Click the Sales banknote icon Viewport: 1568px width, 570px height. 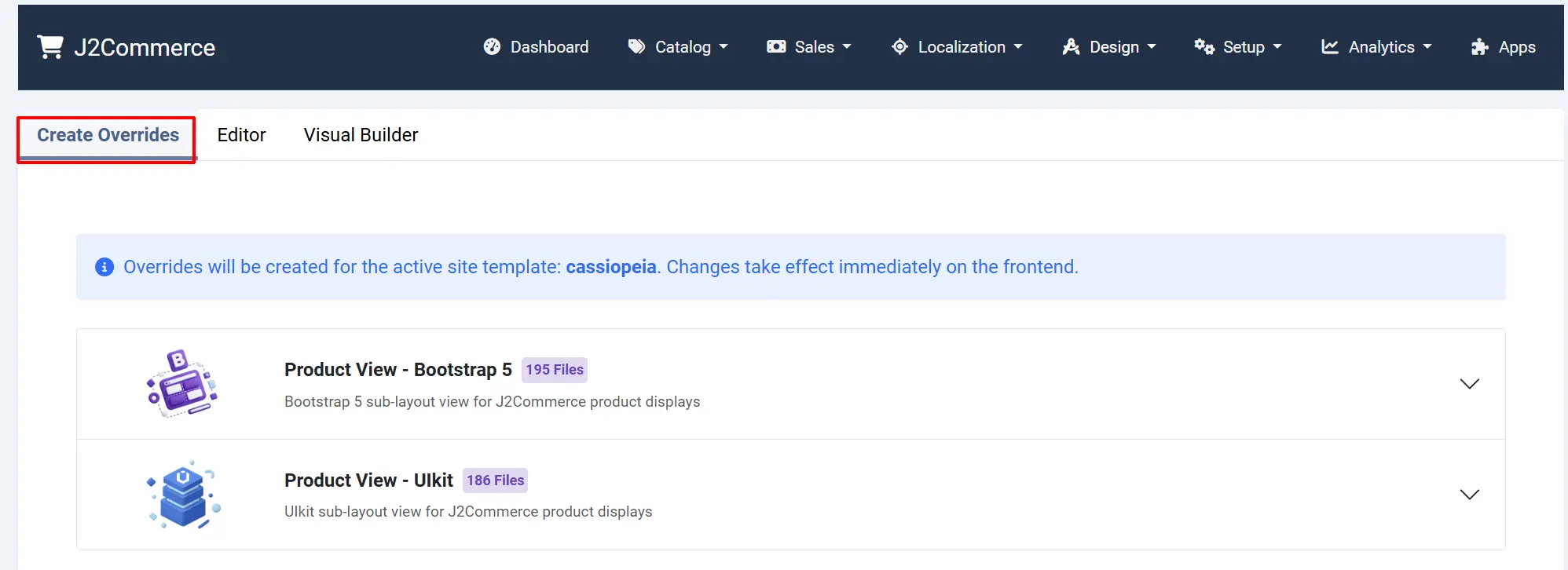[776, 47]
